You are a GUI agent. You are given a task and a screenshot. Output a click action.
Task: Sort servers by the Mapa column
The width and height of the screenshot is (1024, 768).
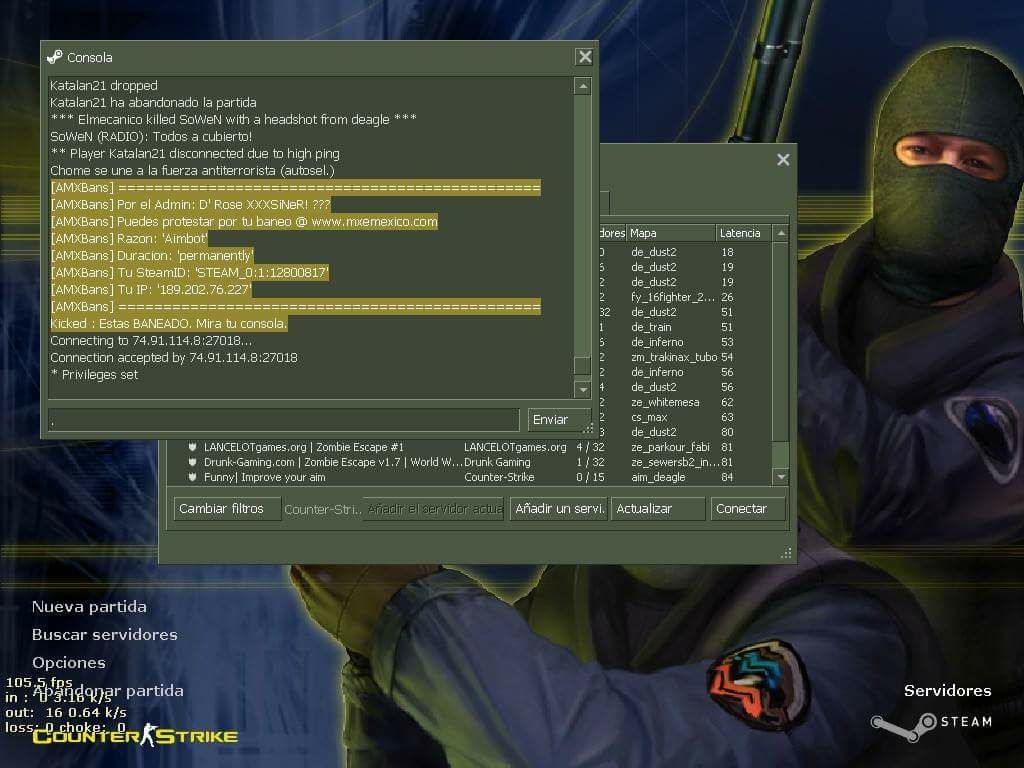point(671,233)
